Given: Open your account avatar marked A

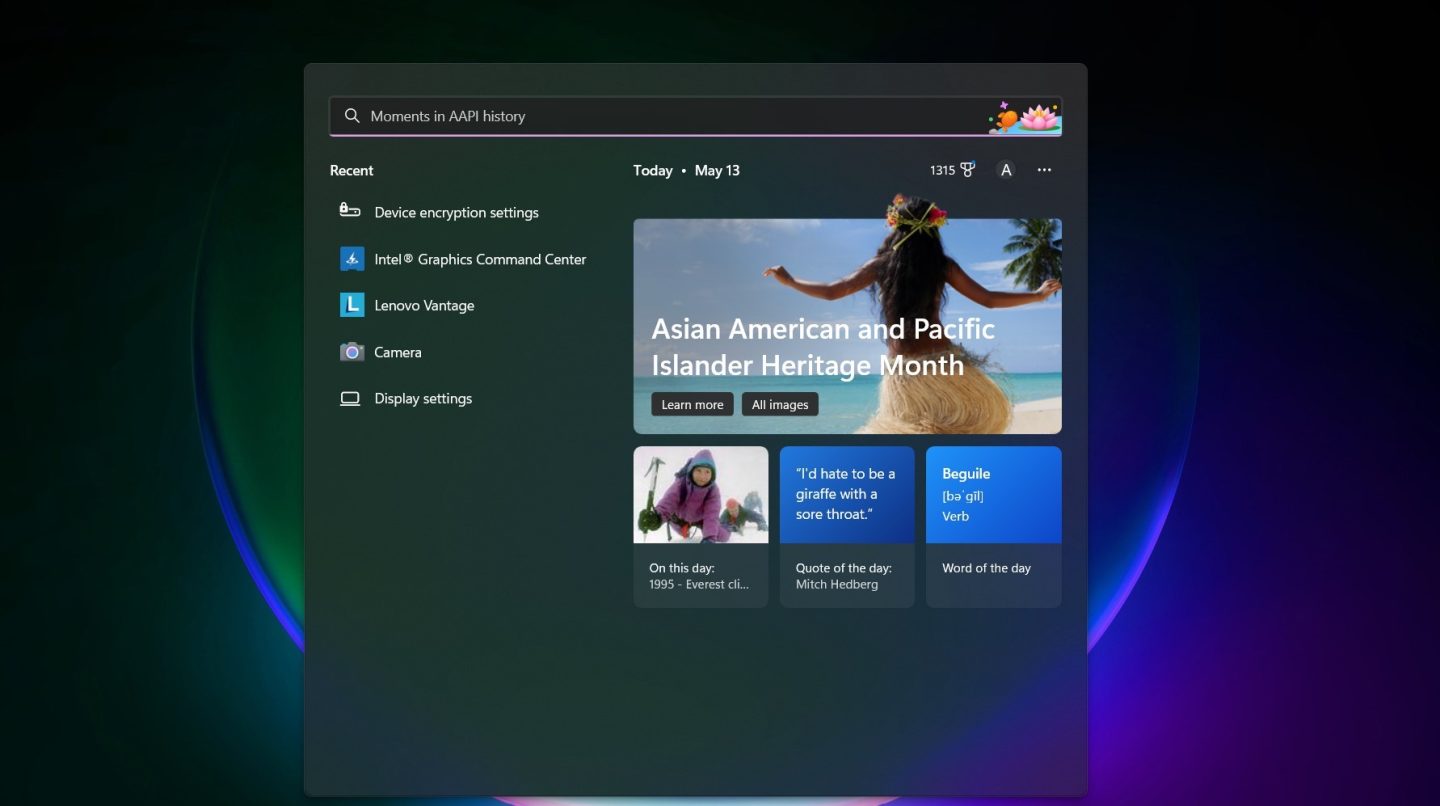Looking at the screenshot, I should coord(1006,170).
